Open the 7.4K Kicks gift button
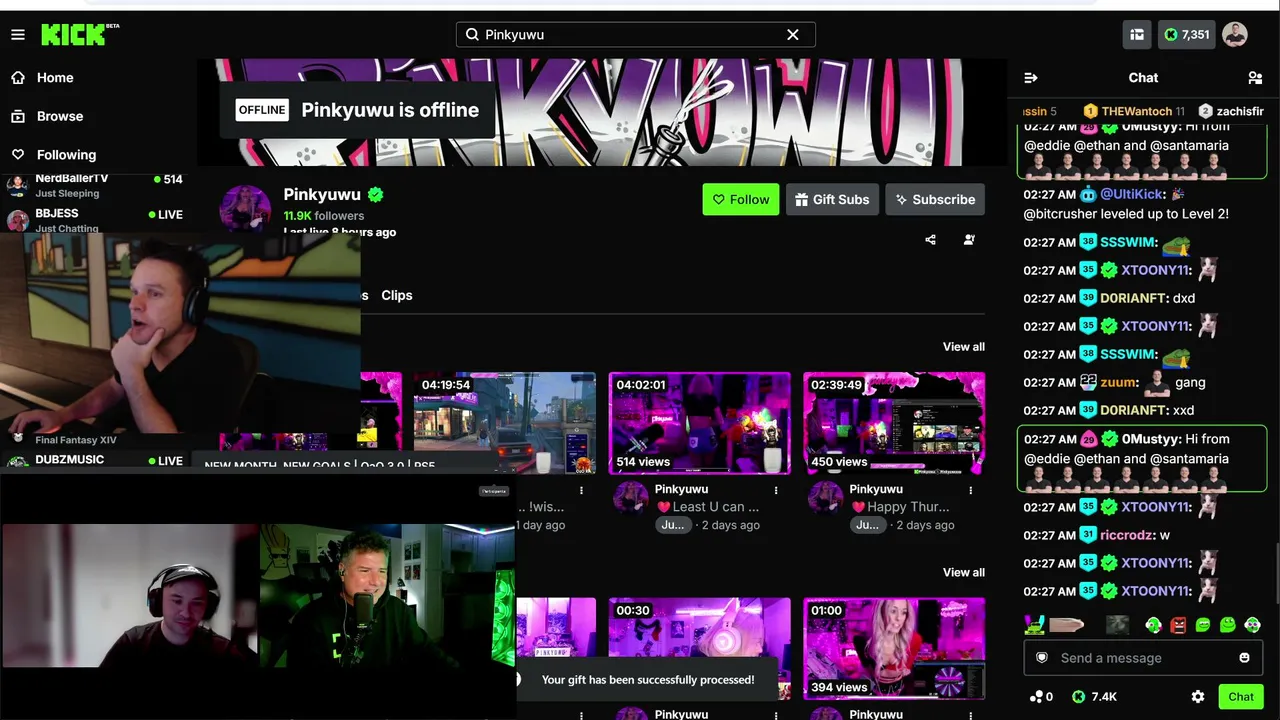The height and width of the screenshot is (720, 1280). (x=1094, y=697)
